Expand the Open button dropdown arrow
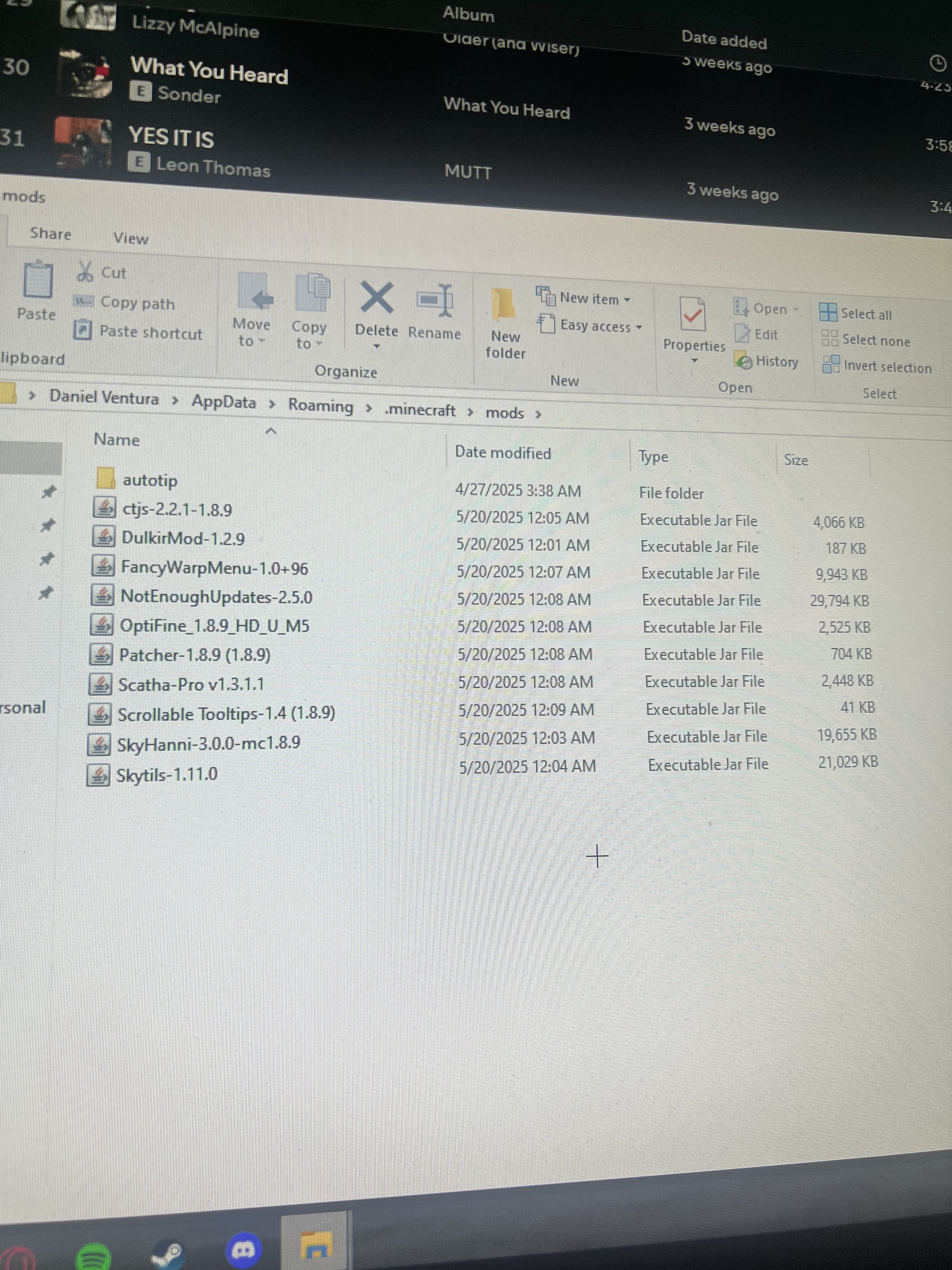952x1270 pixels. (795, 309)
